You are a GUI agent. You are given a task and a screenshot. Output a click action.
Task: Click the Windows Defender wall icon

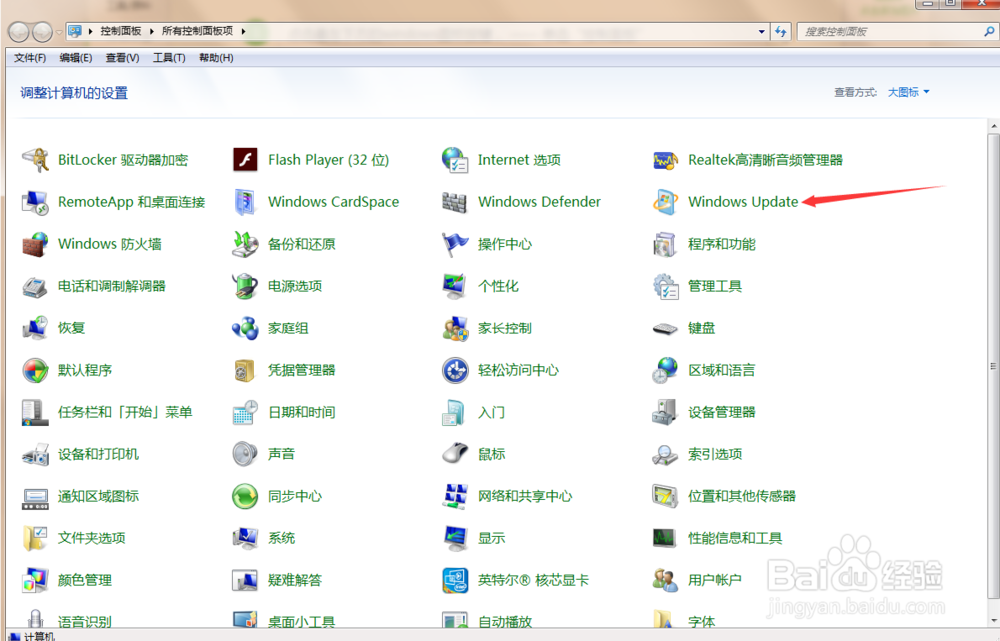455,202
